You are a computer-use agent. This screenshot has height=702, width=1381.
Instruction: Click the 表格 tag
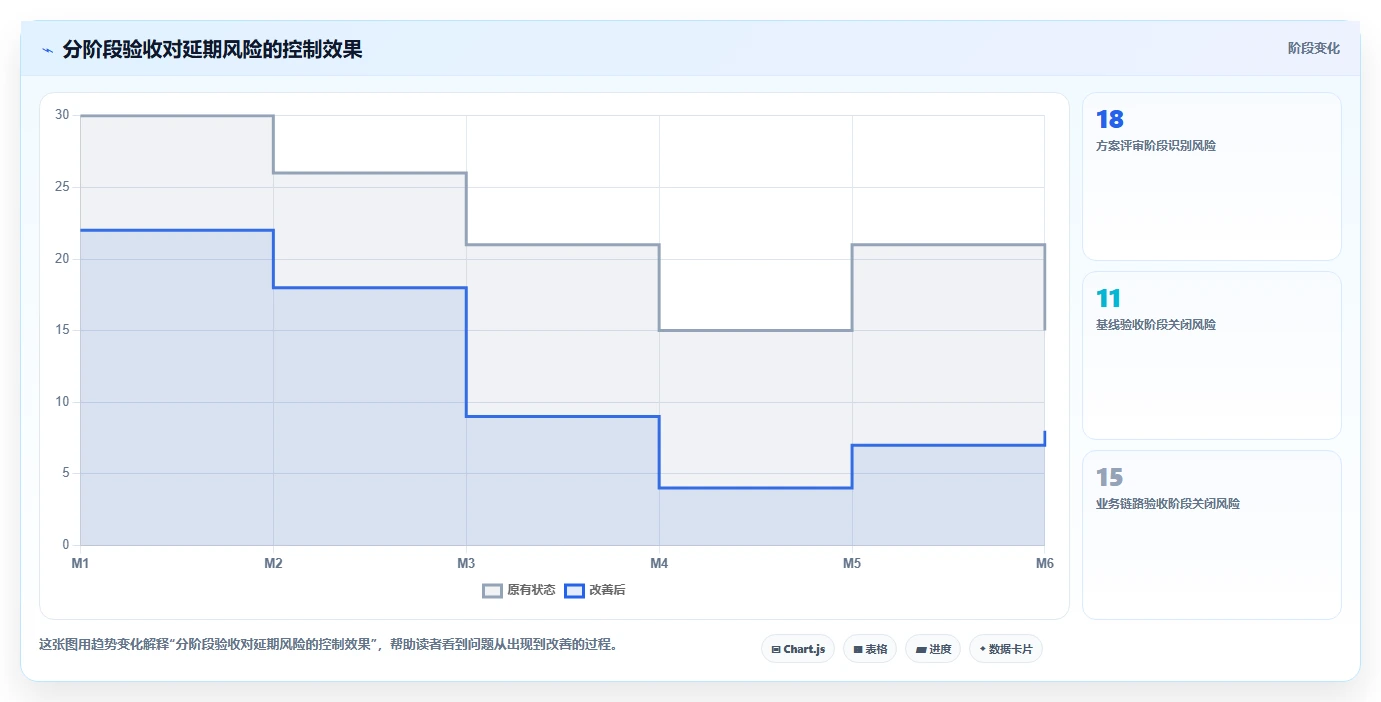pos(870,649)
